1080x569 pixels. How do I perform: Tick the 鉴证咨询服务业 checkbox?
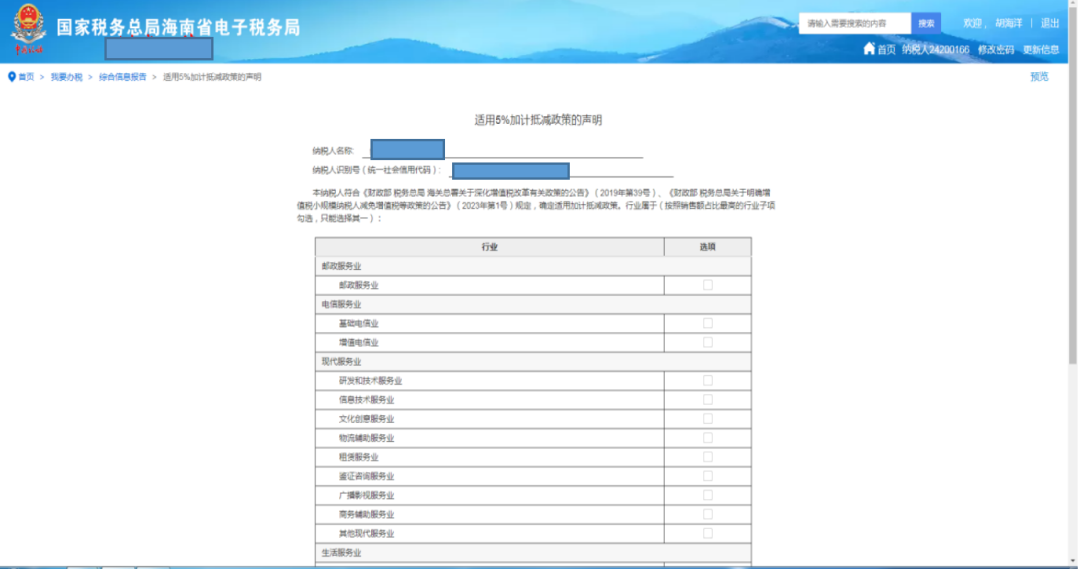[707, 476]
